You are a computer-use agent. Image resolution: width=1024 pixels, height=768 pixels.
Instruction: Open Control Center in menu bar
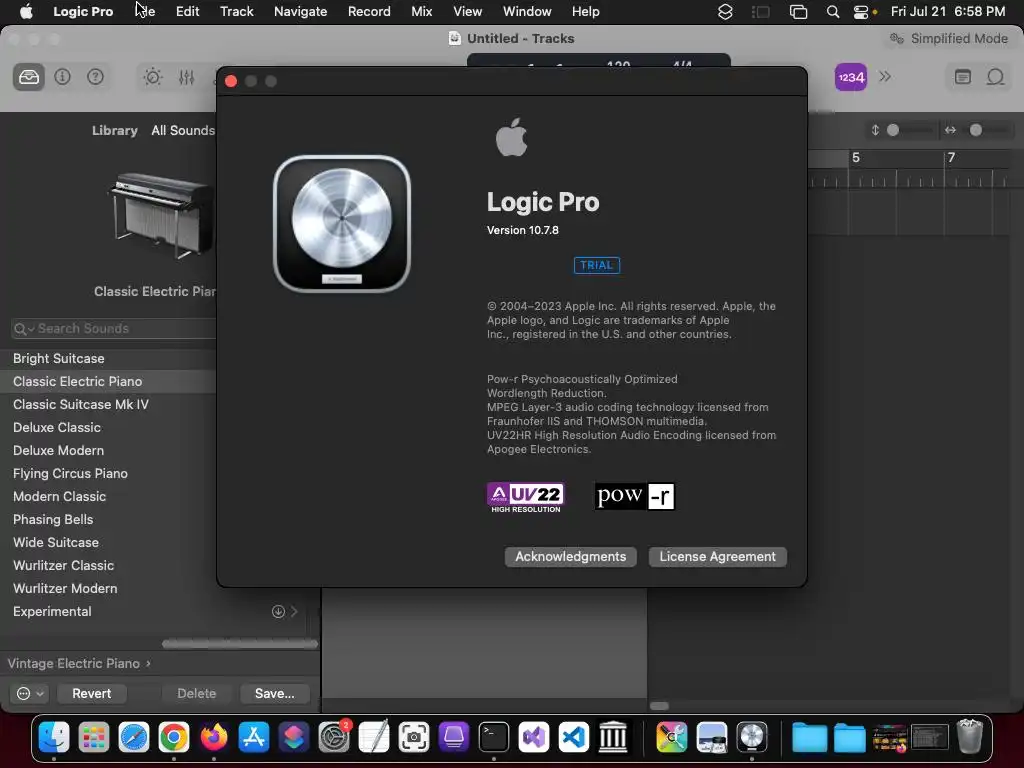point(861,12)
